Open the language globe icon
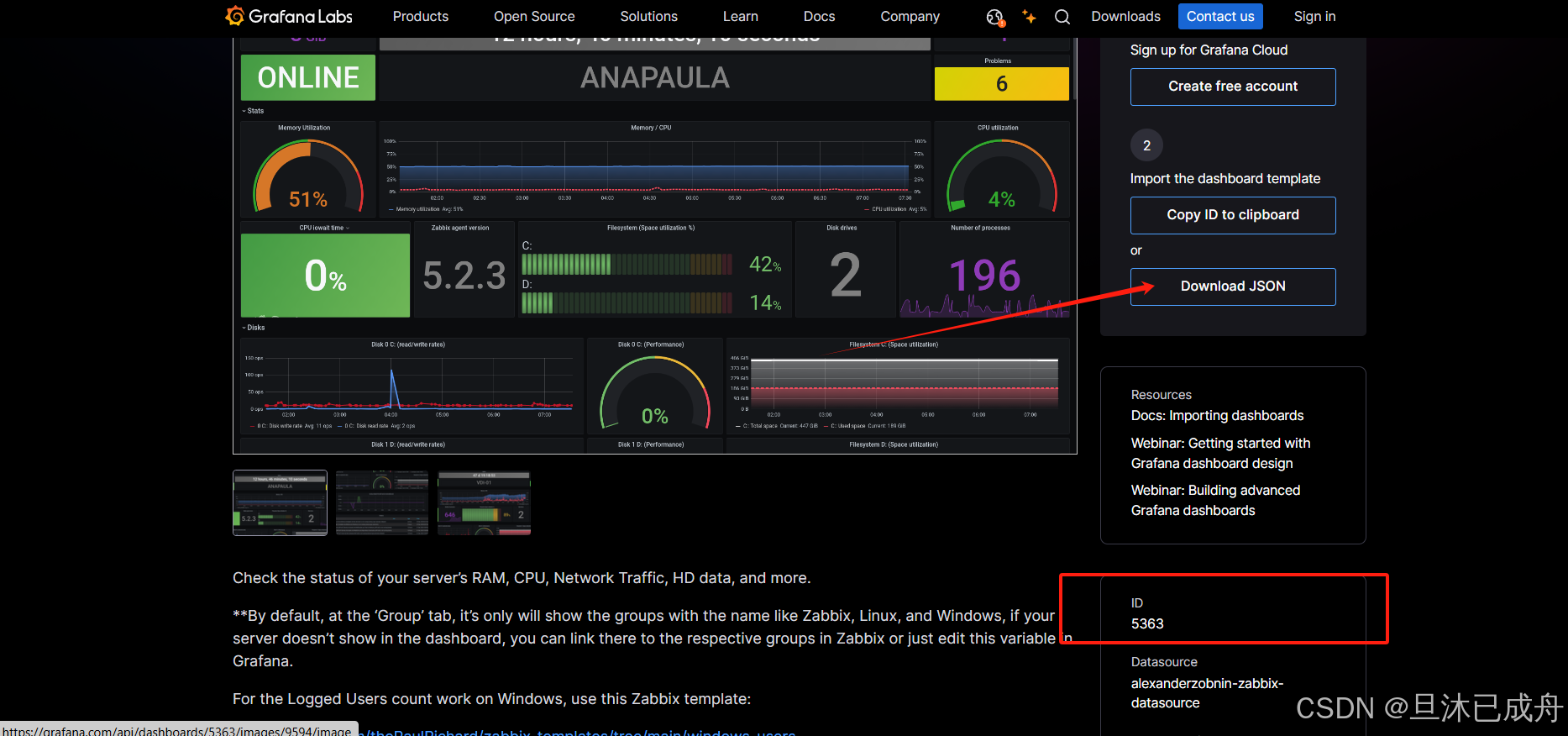This screenshot has height=736, width=1568. [995, 17]
